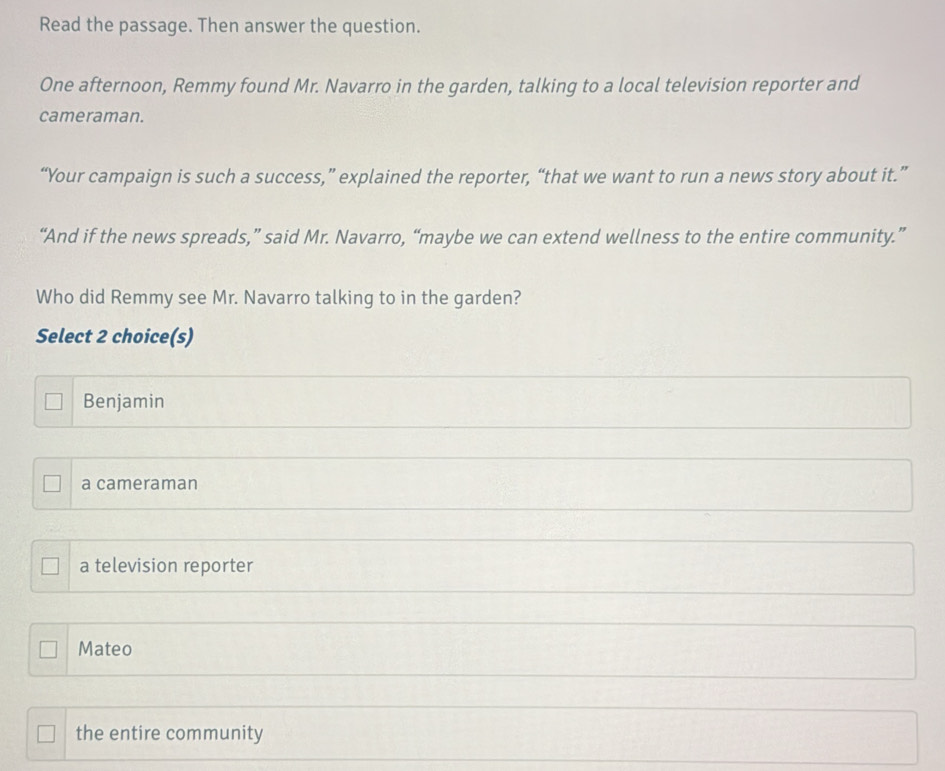Click the "Mateo" answer label text

(105, 649)
